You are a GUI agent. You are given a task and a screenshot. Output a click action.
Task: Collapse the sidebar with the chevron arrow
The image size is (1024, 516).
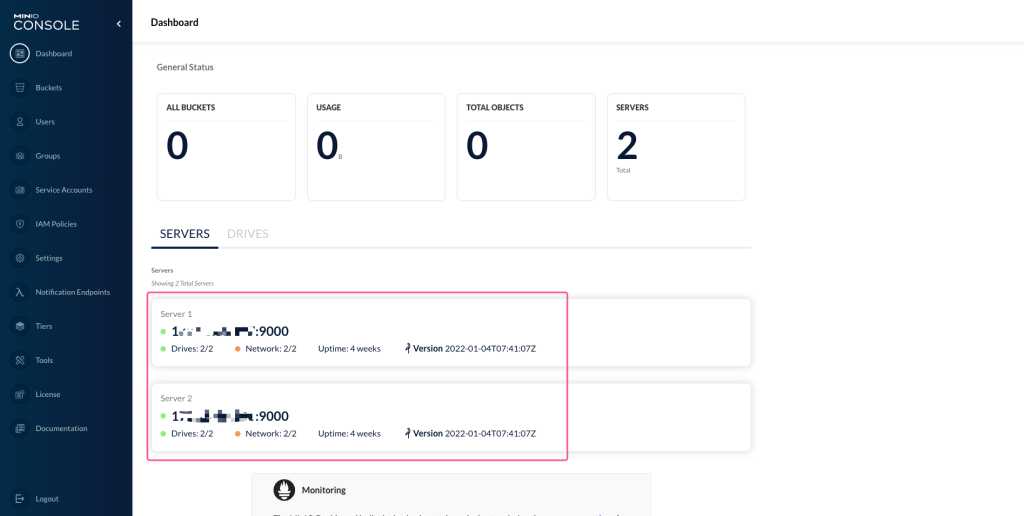tap(118, 23)
